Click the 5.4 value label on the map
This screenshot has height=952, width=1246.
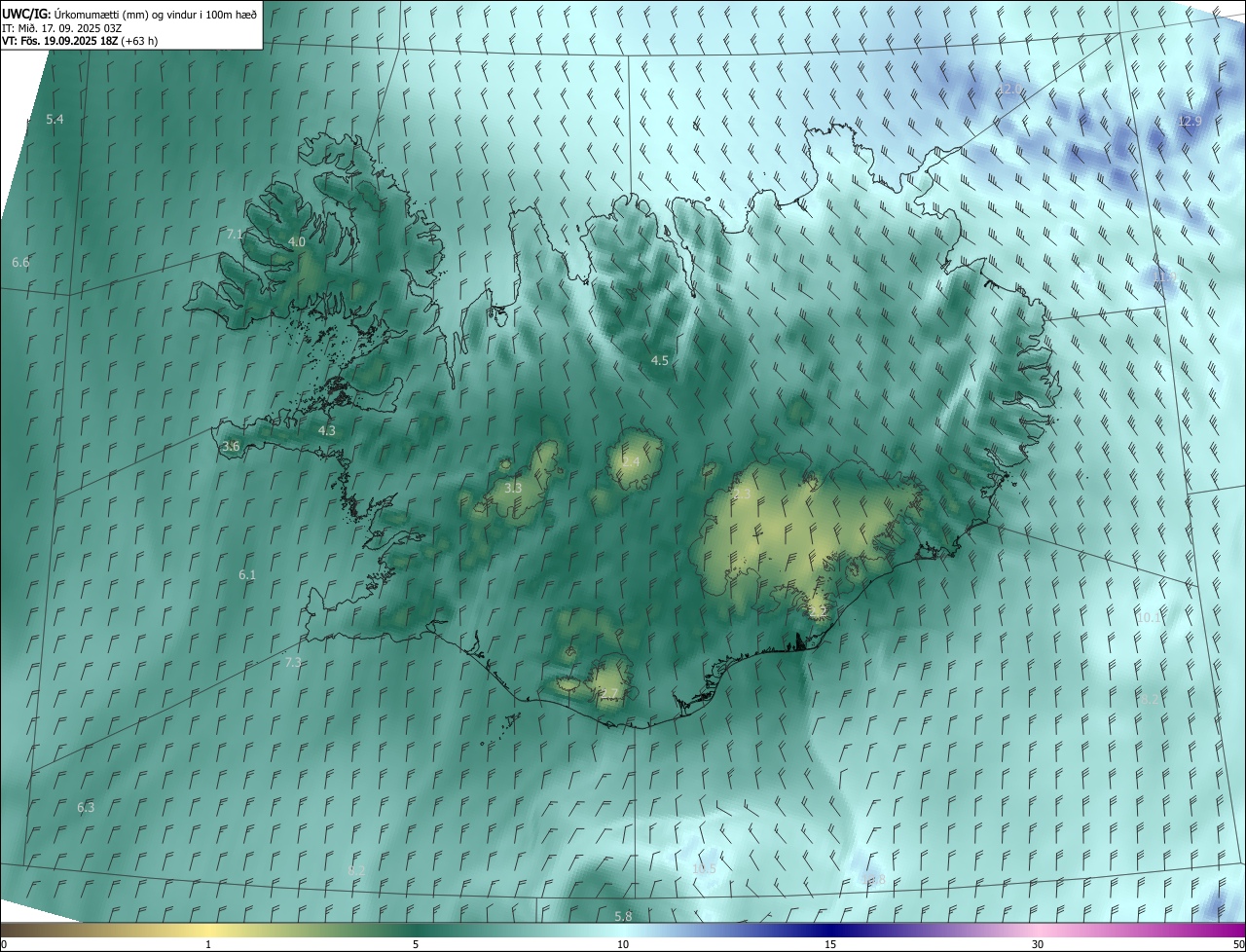55,120
